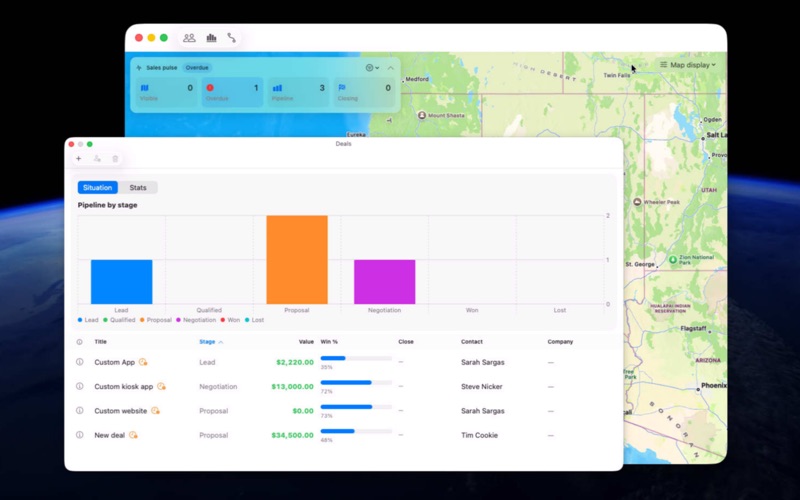Image resolution: width=800 pixels, height=500 pixels.
Task: Select the Visible count card
Action: tap(166, 92)
